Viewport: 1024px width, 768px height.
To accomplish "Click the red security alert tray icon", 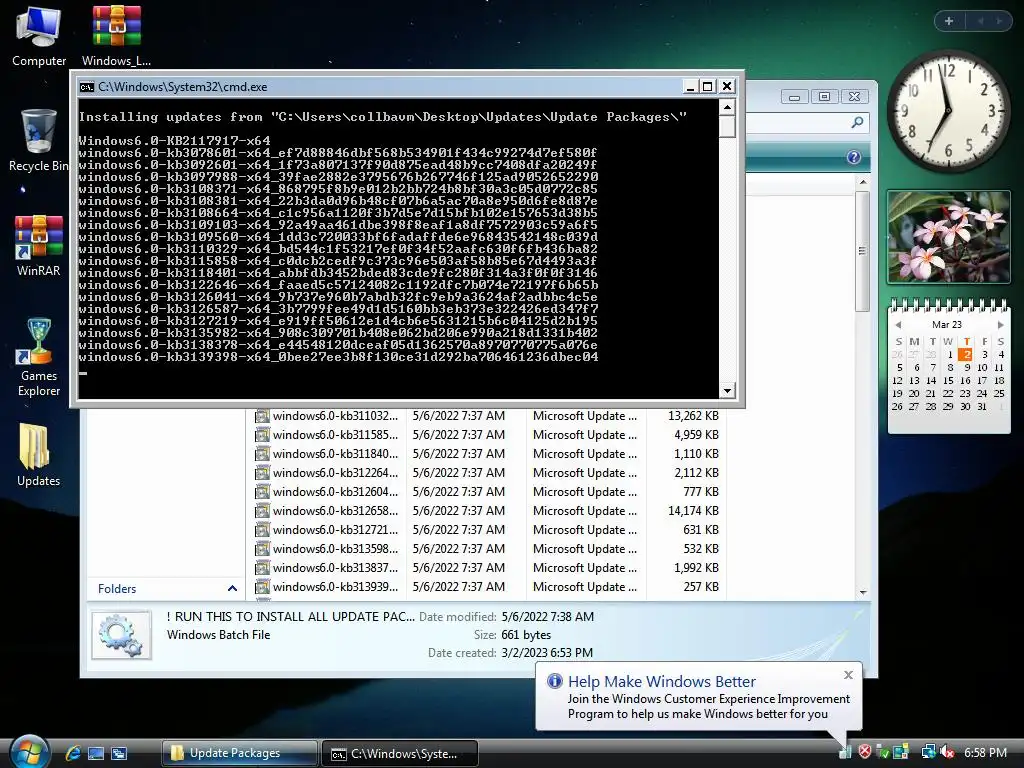I will click(x=865, y=752).
